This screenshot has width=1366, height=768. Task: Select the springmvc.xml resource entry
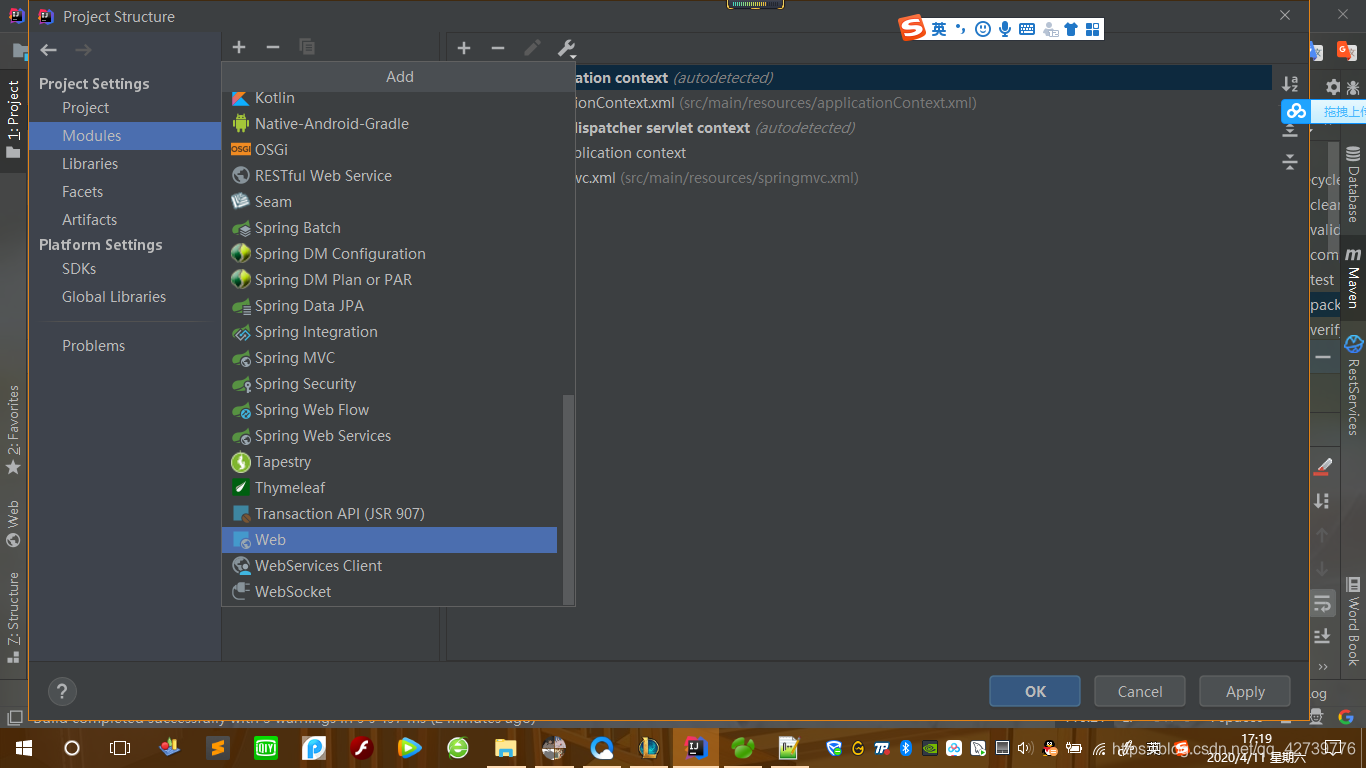point(717,178)
